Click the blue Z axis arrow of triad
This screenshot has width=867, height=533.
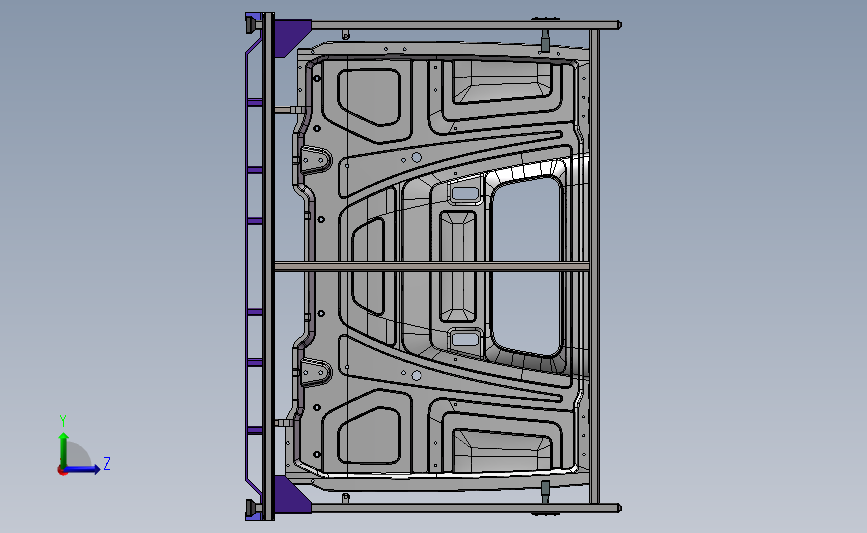tap(83, 469)
